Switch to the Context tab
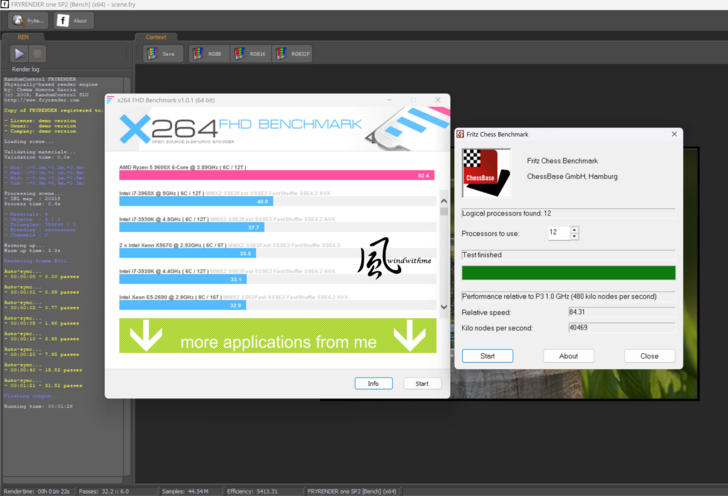Viewport: 728px width, 496px height. (x=156, y=37)
